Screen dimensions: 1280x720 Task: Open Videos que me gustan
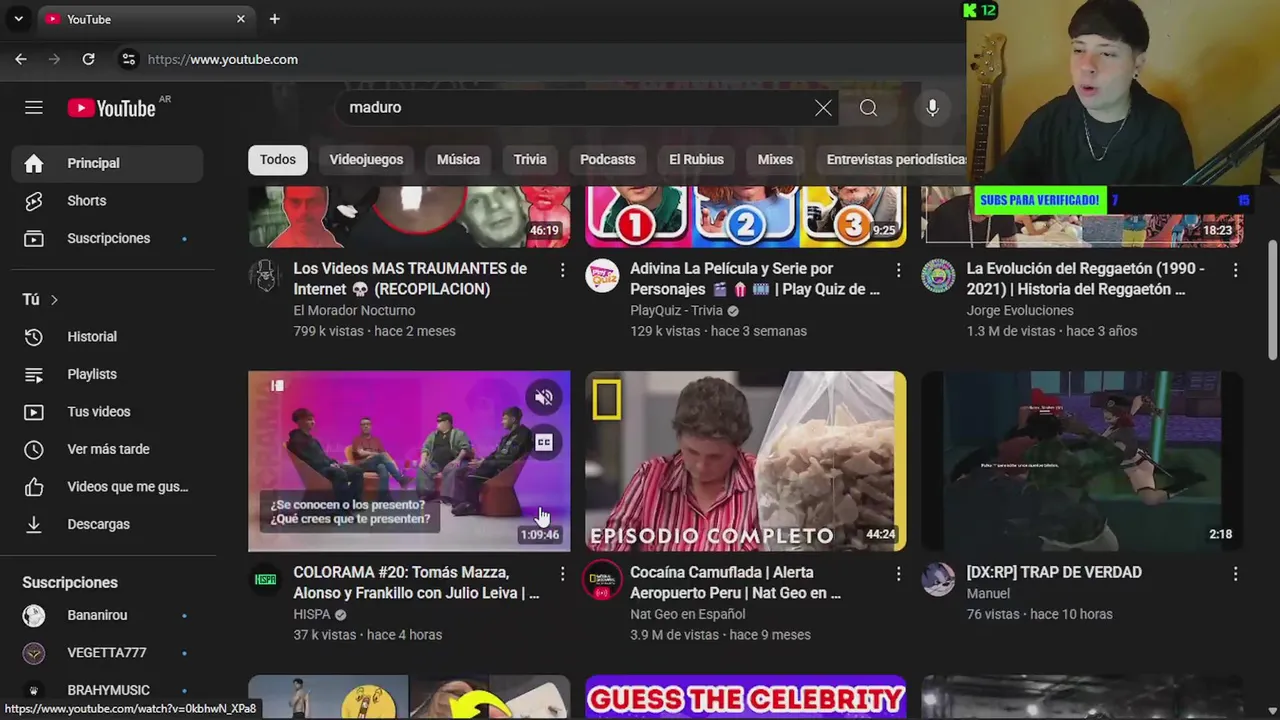coord(107,487)
